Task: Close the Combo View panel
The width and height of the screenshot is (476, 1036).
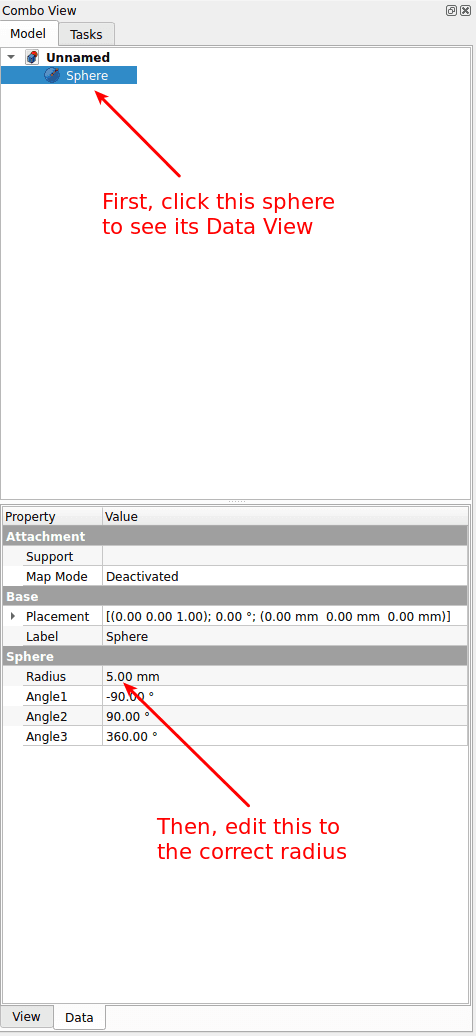Action: 465,11
